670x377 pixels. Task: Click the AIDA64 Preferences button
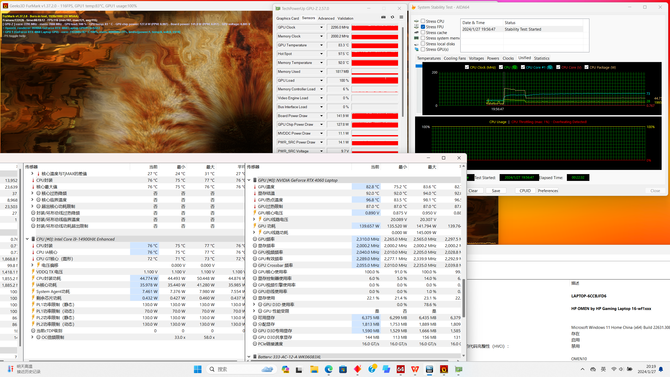(x=548, y=191)
